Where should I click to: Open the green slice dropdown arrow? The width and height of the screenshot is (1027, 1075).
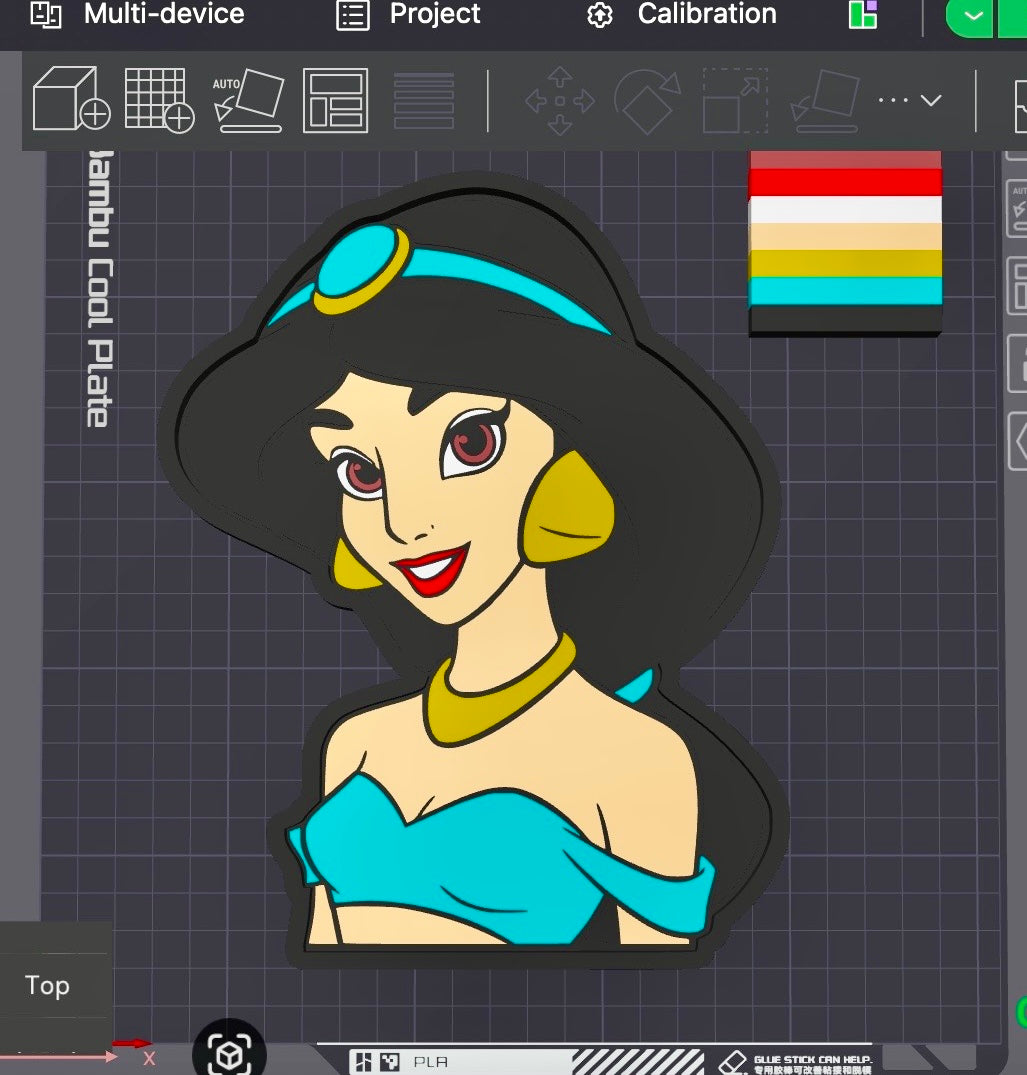point(973,15)
